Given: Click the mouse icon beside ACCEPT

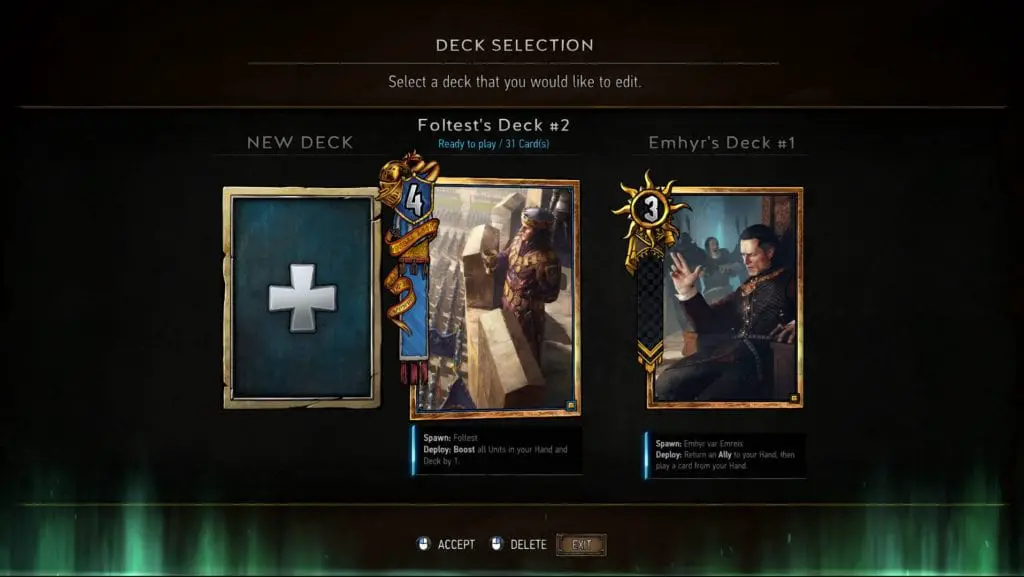Looking at the screenshot, I should [x=423, y=544].
